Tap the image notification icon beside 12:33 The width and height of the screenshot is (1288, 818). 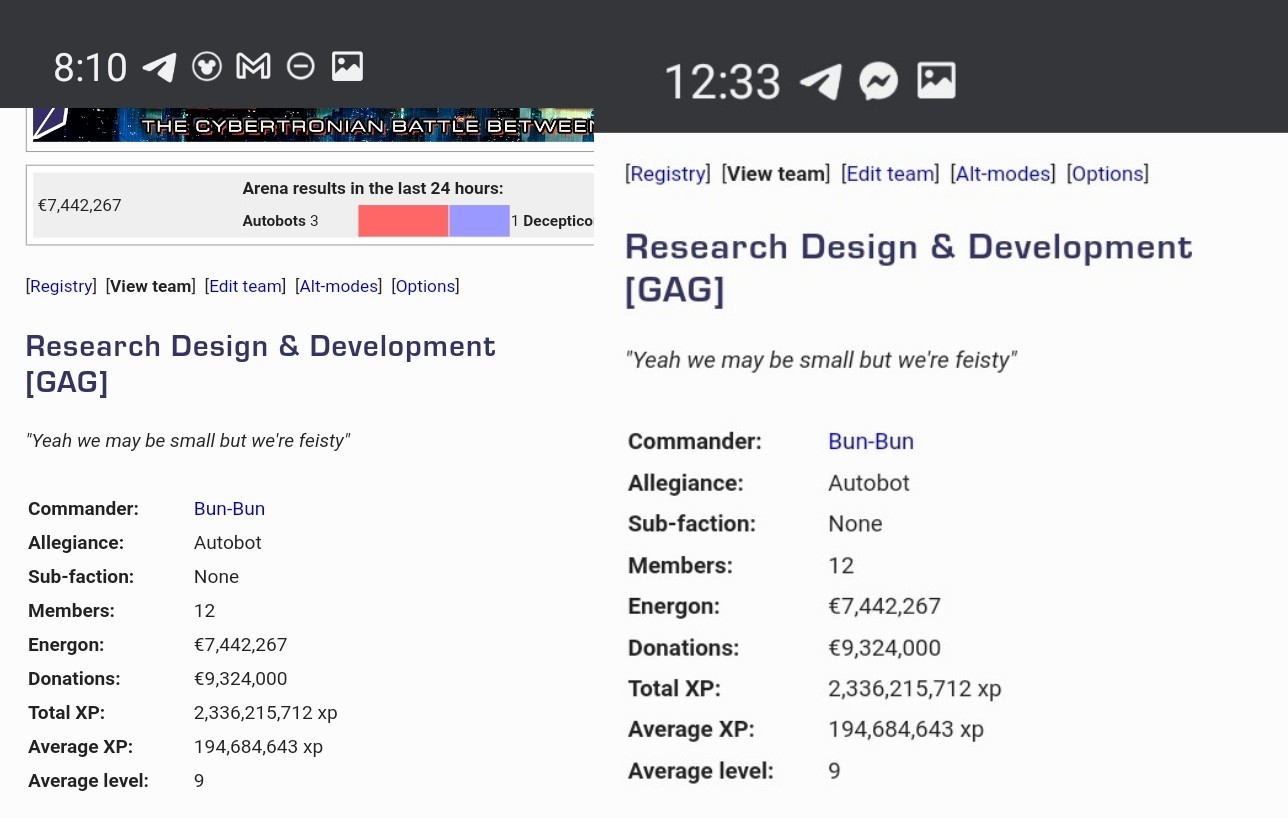coord(936,81)
